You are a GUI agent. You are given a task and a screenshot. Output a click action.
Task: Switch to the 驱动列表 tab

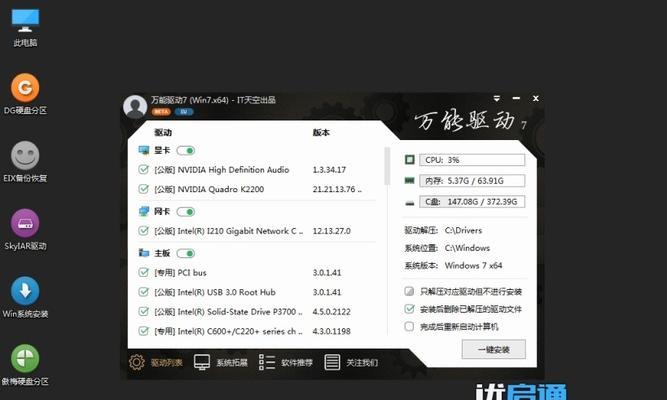[x=156, y=363]
